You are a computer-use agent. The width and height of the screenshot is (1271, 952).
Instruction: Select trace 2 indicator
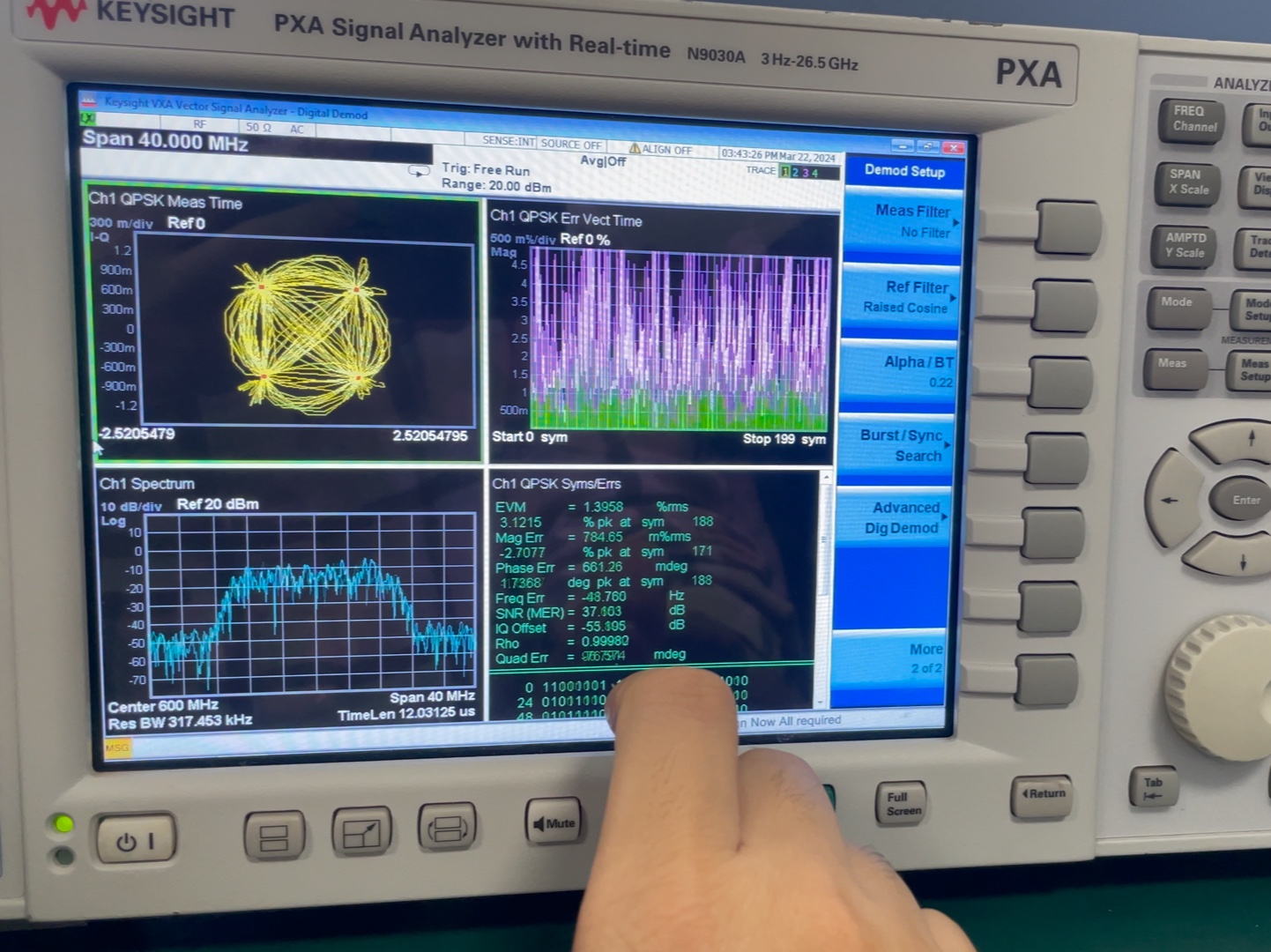coord(795,173)
